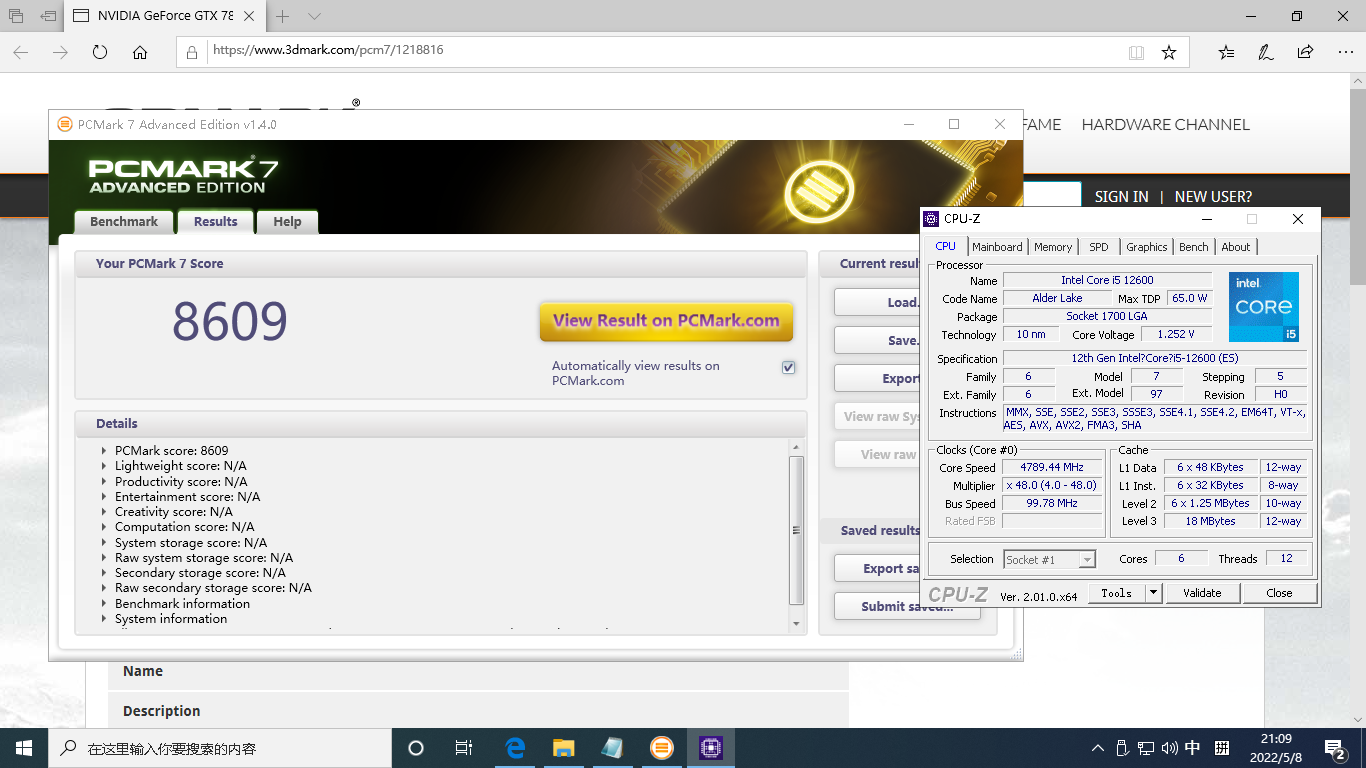Click View Result on PCMark.com button

pyautogui.click(x=666, y=321)
